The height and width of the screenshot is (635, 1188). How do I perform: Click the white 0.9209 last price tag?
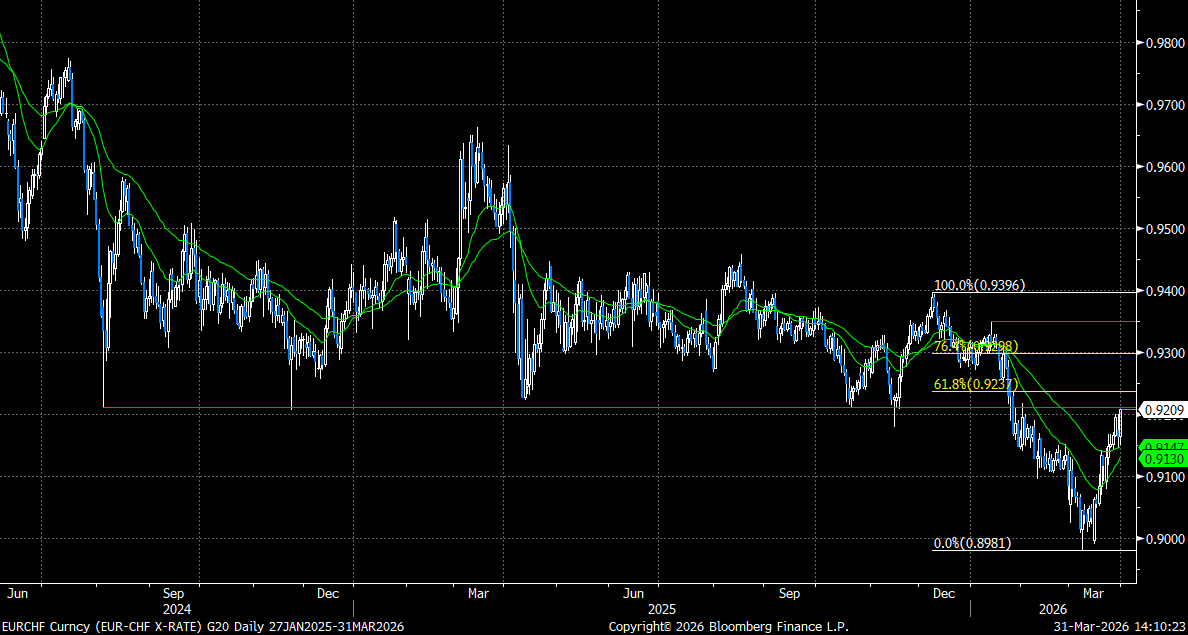(1164, 409)
